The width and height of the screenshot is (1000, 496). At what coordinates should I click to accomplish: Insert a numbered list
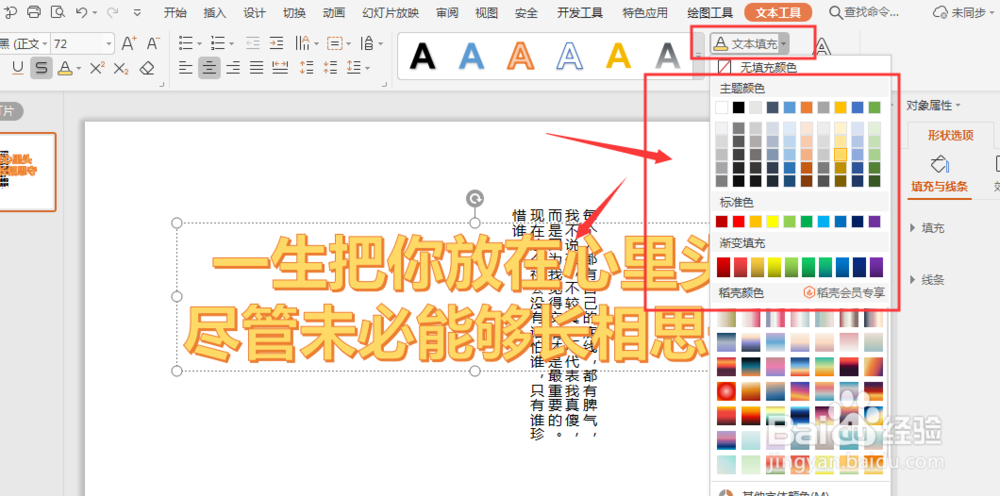point(218,43)
